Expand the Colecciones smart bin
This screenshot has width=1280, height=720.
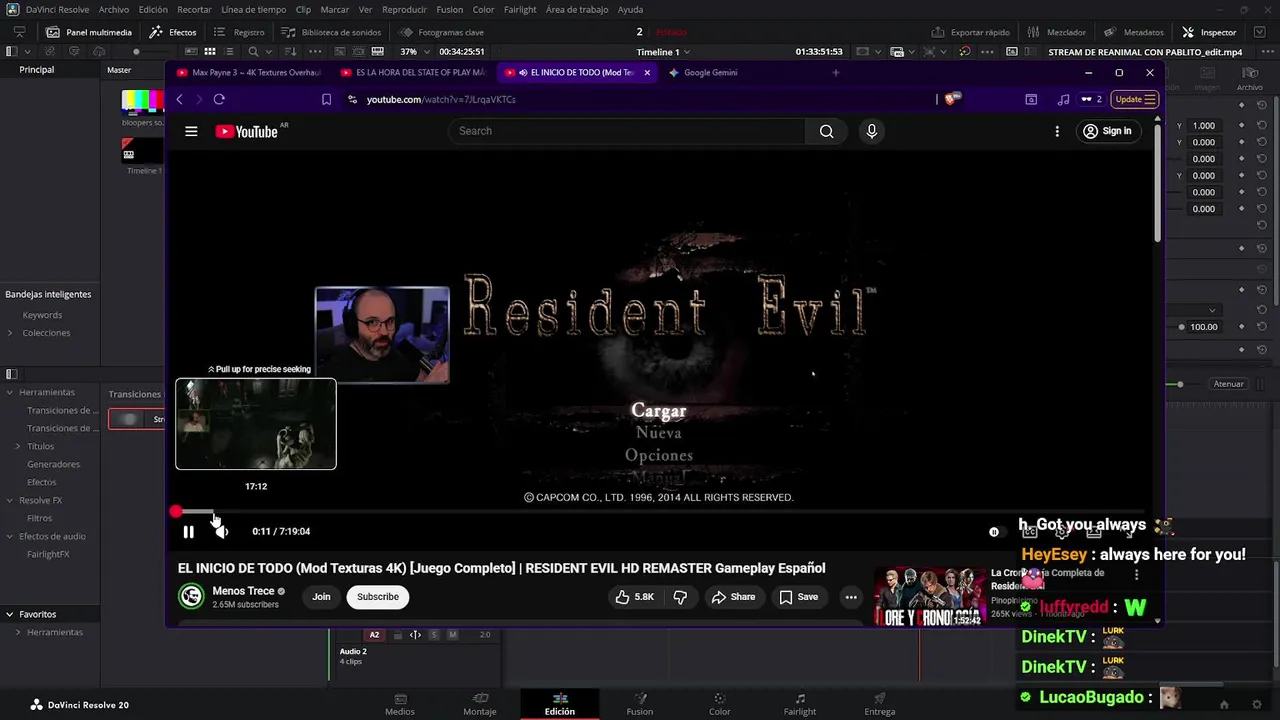click(10, 333)
